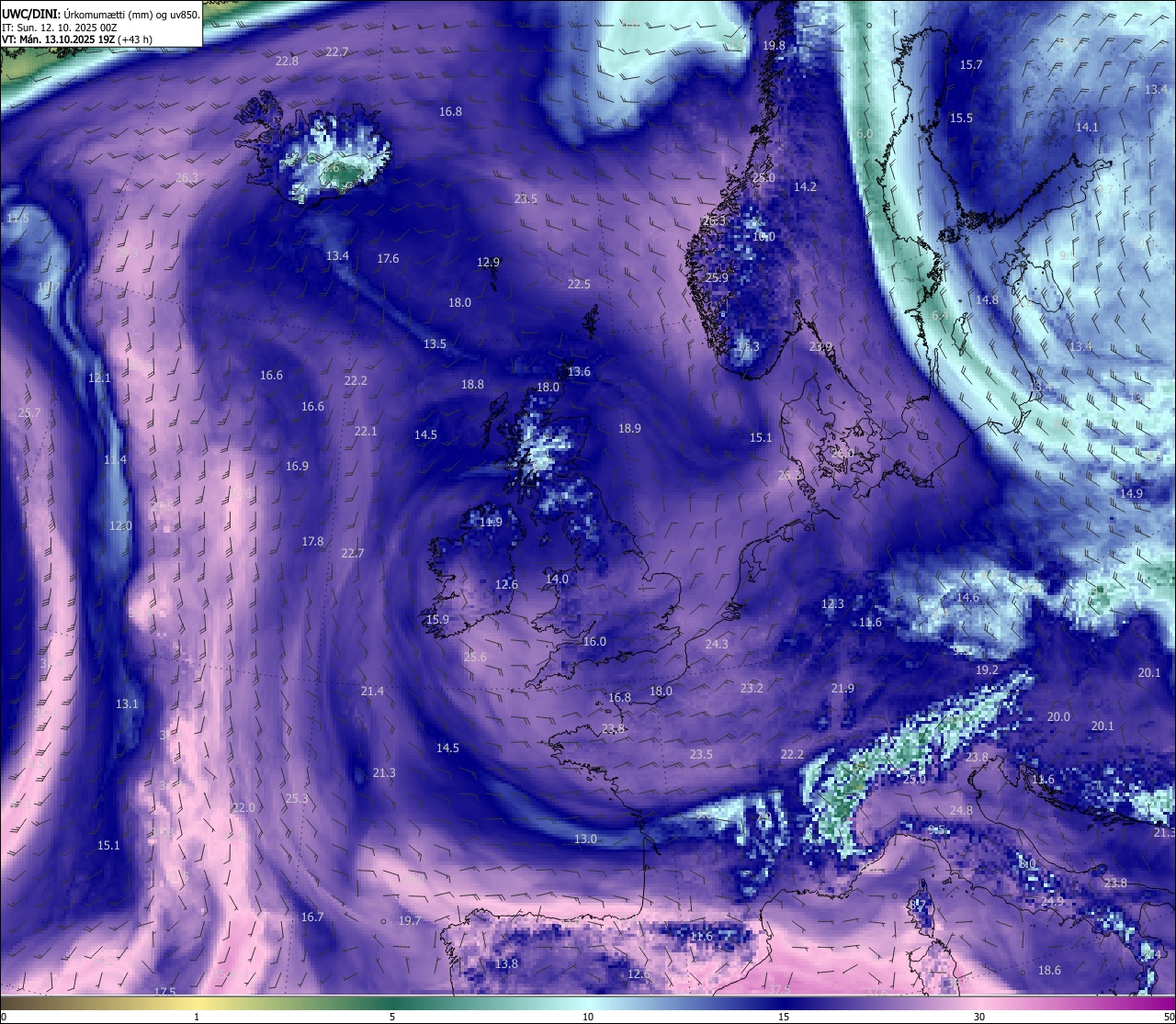Click the 12.9 value label

488,263
